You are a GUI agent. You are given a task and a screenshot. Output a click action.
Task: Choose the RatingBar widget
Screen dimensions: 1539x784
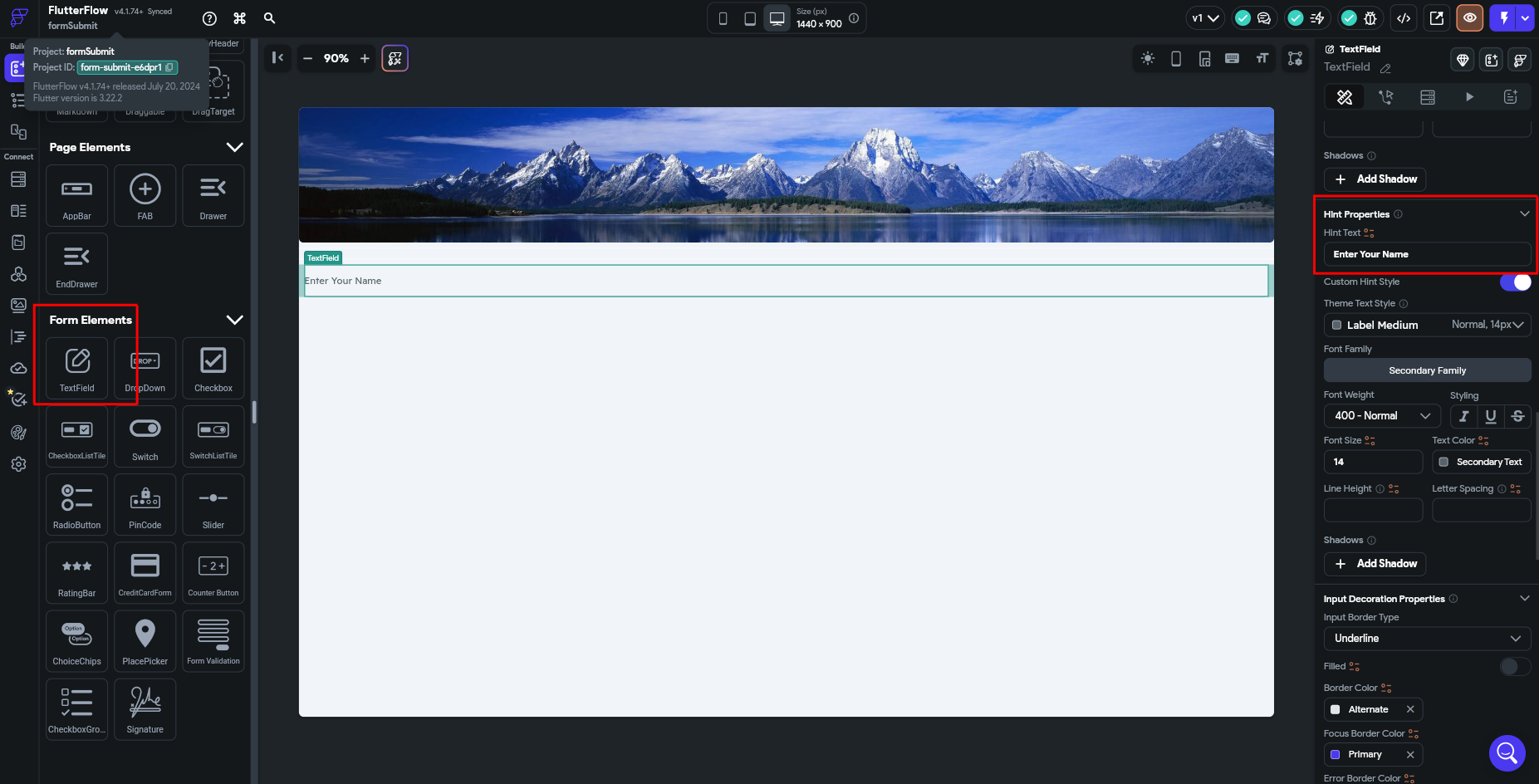(x=76, y=573)
